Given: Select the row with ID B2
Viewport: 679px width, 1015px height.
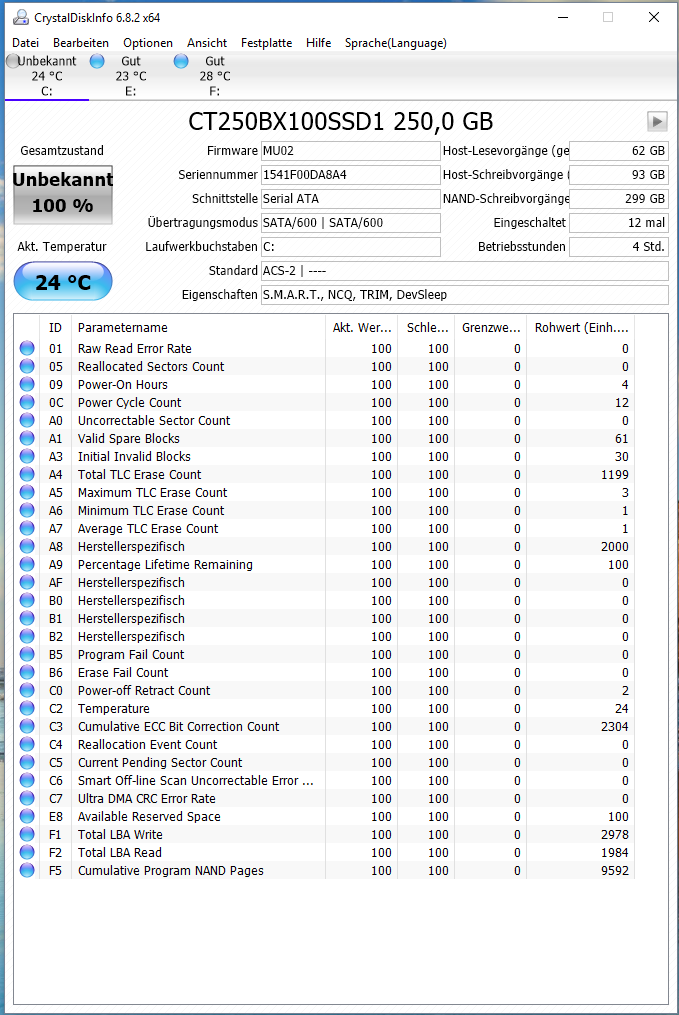Looking at the screenshot, I should tap(324, 636).
